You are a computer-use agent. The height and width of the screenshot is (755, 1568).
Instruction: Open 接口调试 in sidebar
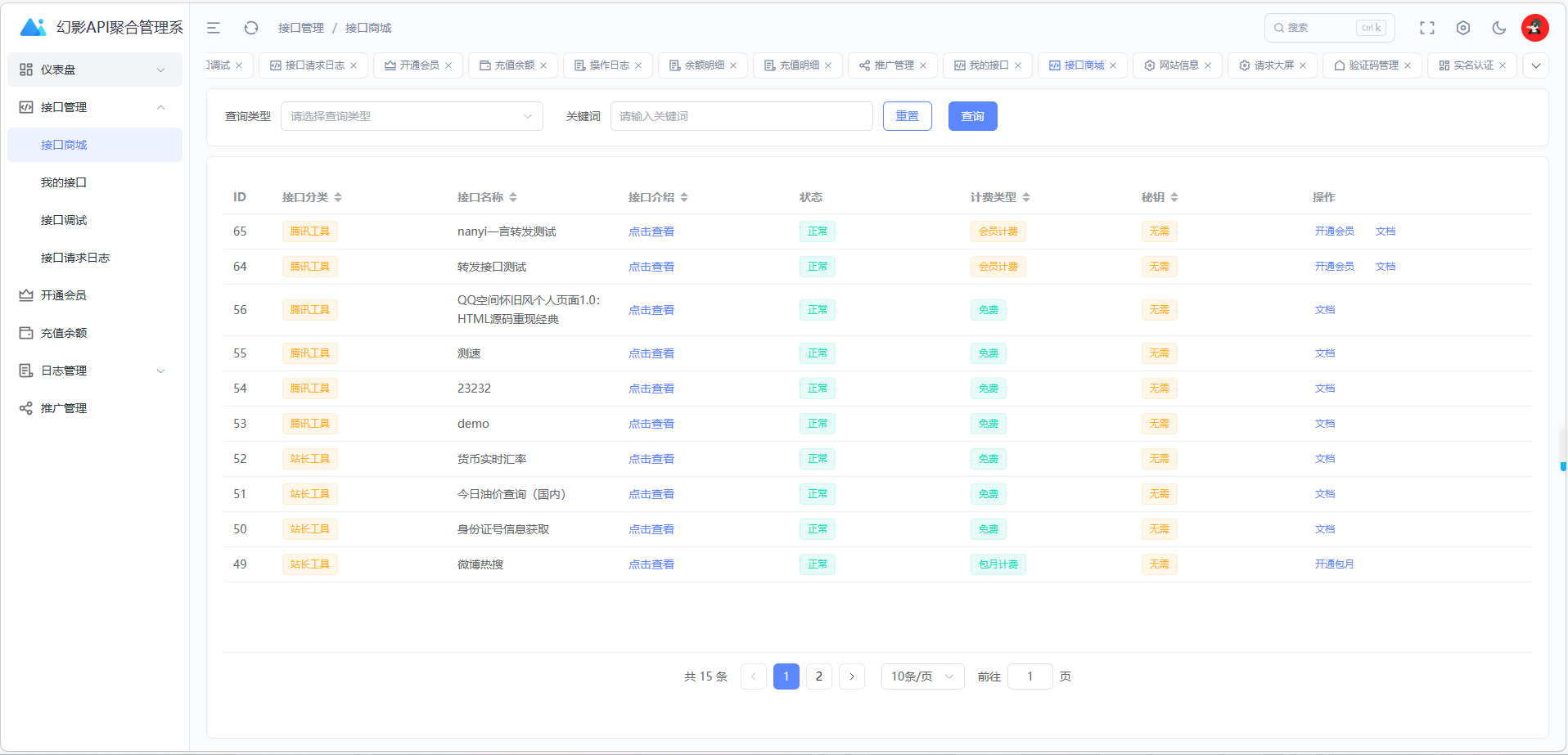click(x=95, y=220)
